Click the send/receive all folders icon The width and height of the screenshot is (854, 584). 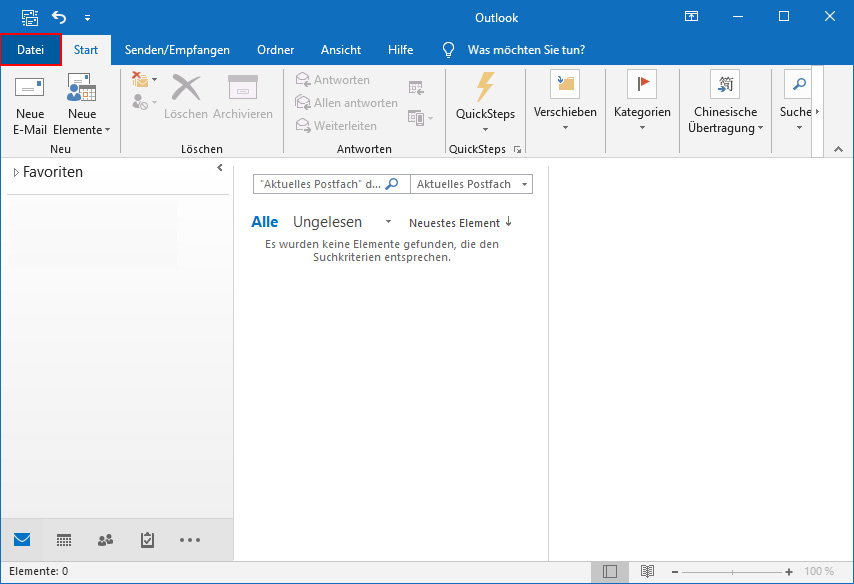point(30,17)
